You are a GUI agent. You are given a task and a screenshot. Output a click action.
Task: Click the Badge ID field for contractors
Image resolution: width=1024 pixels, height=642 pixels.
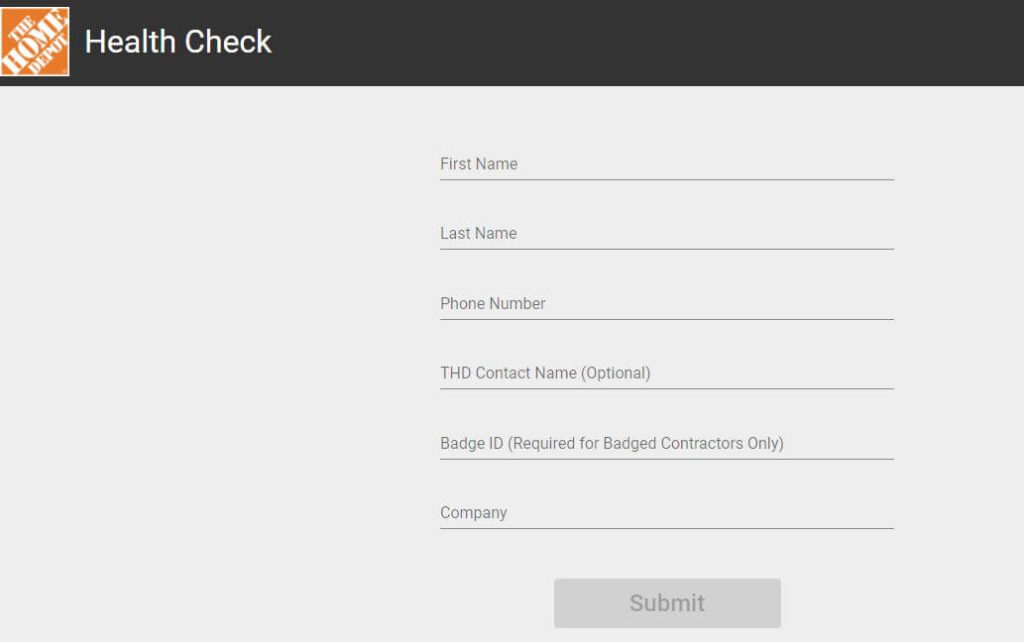pyautogui.click(x=667, y=443)
